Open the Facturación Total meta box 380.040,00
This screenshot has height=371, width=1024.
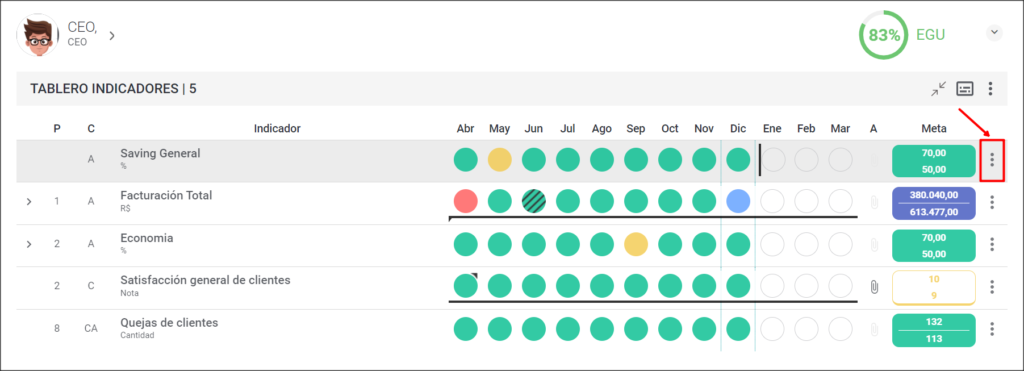pos(933,203)
